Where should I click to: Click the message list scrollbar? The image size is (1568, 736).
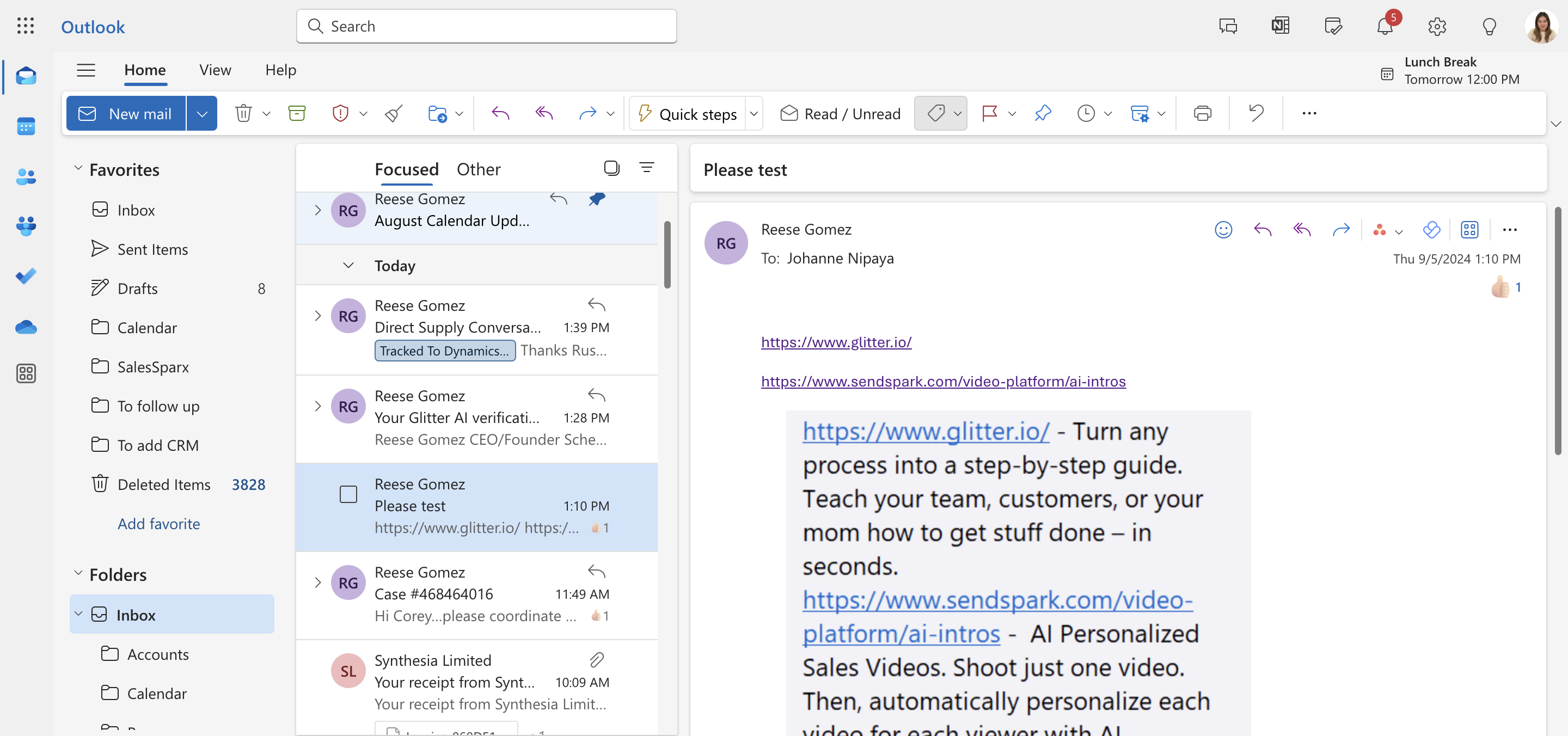[x=667, y=254]
